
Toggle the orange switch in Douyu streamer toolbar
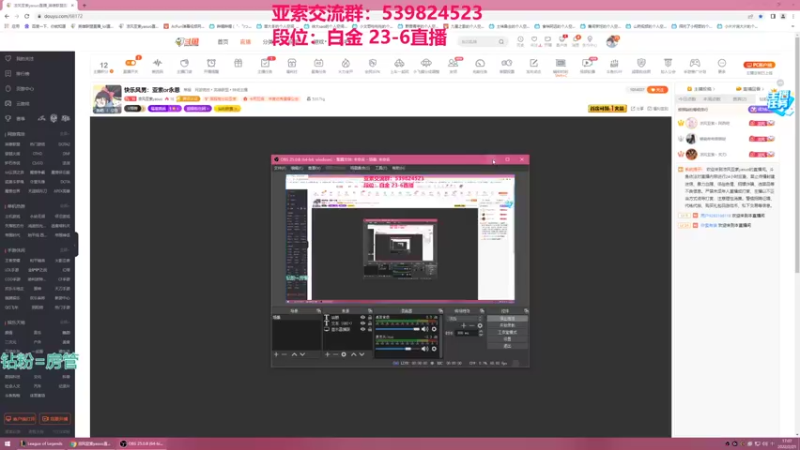coord(131,63)
